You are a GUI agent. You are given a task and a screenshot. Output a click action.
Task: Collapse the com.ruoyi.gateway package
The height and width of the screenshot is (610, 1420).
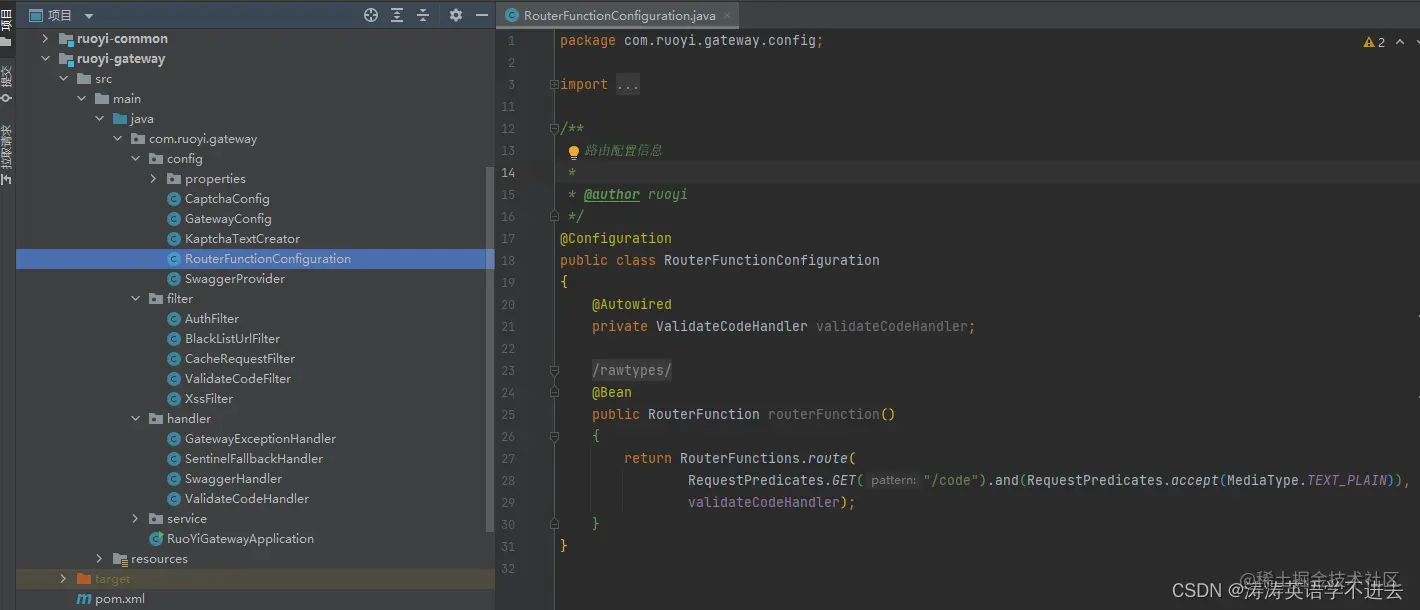coord(117,139)
